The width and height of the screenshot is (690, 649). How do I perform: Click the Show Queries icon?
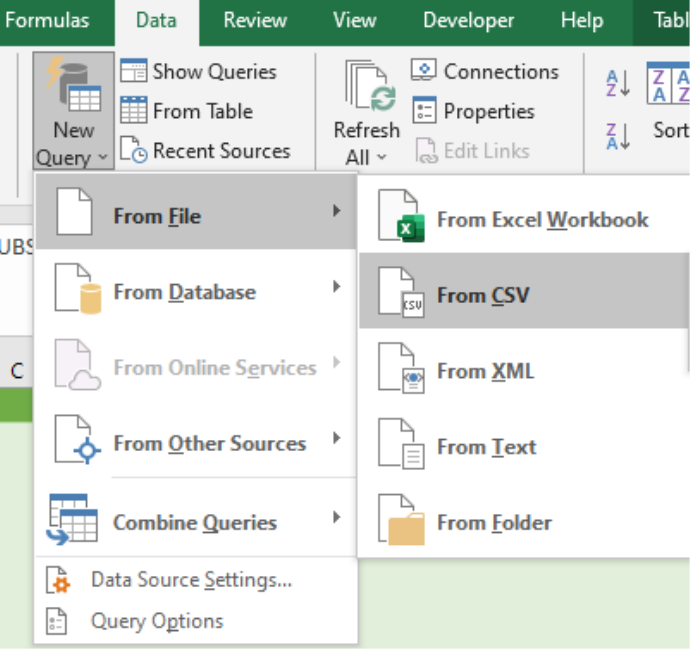(x=133, y=70)
